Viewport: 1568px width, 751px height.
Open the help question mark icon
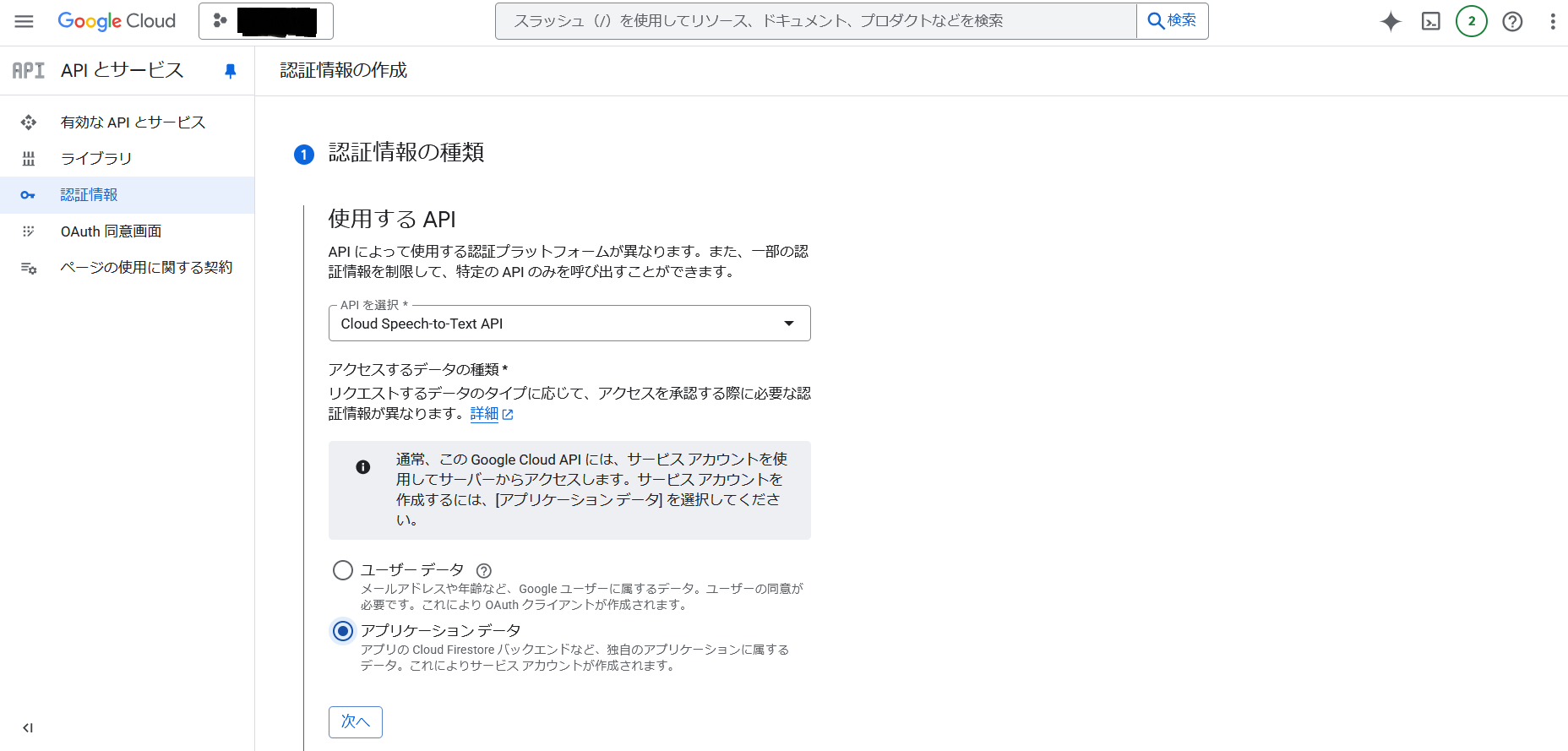coord(1512,21)
